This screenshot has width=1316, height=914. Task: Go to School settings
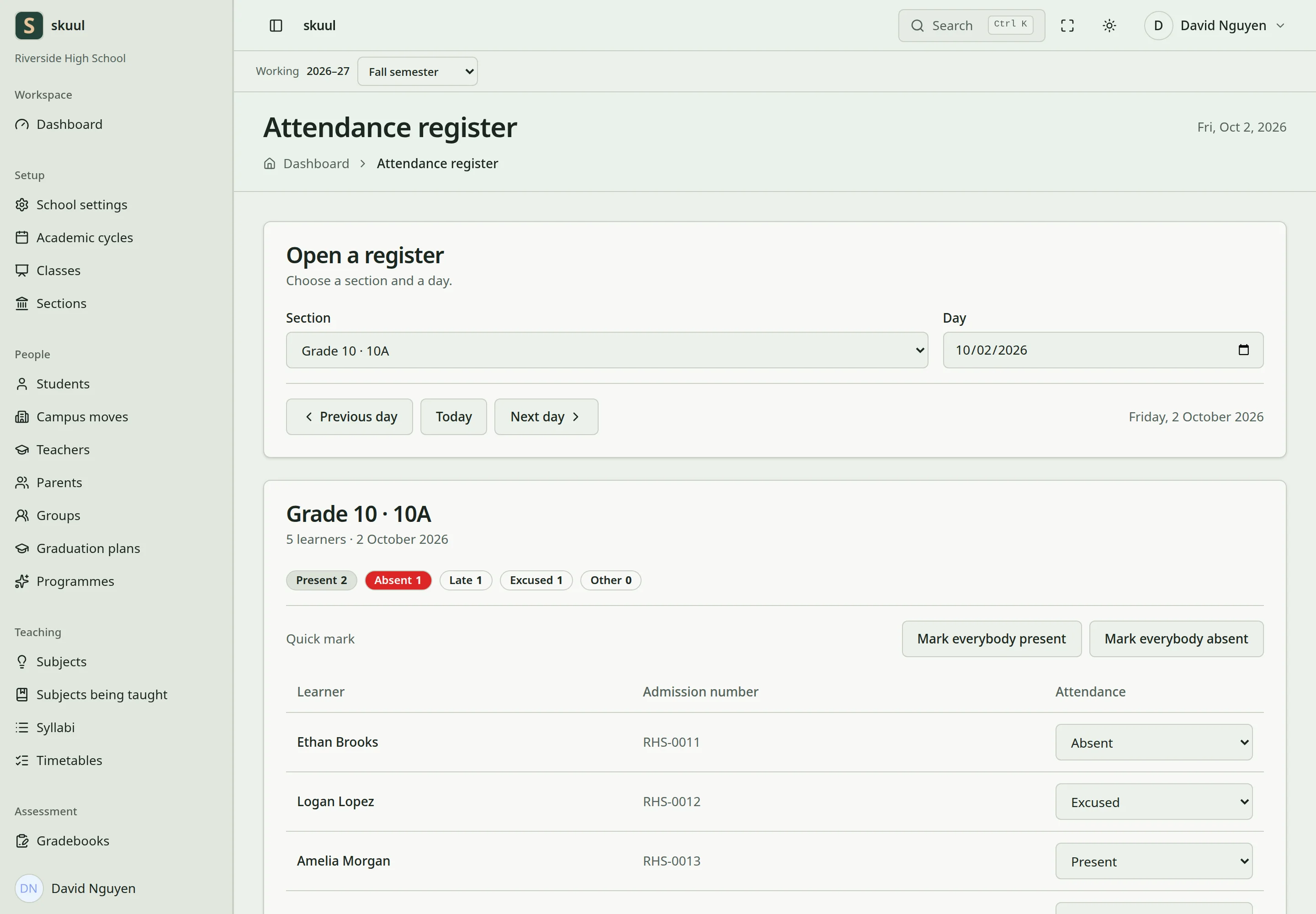coord(116,205)
